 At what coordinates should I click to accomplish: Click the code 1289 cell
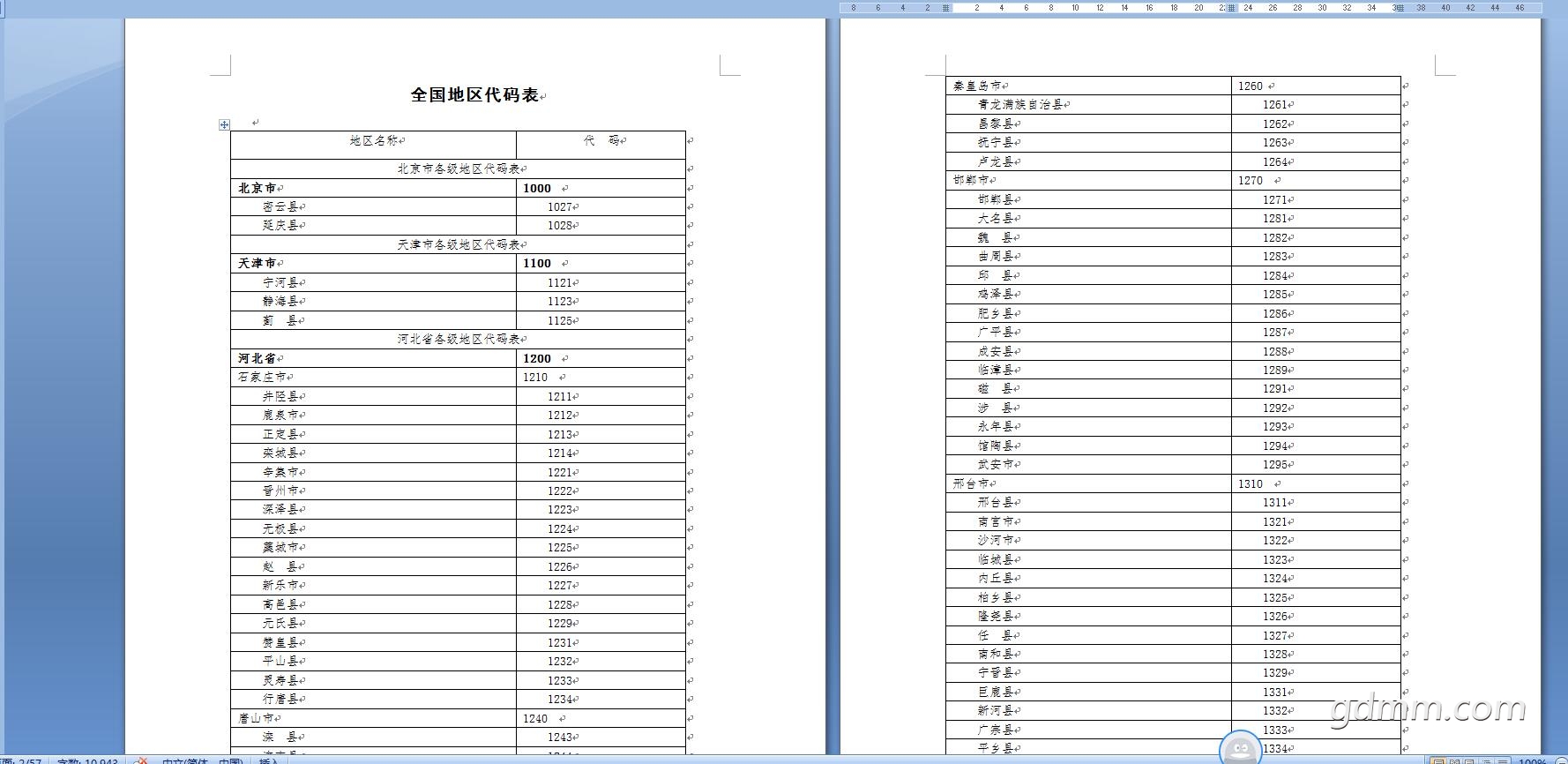click(1316, 370)
